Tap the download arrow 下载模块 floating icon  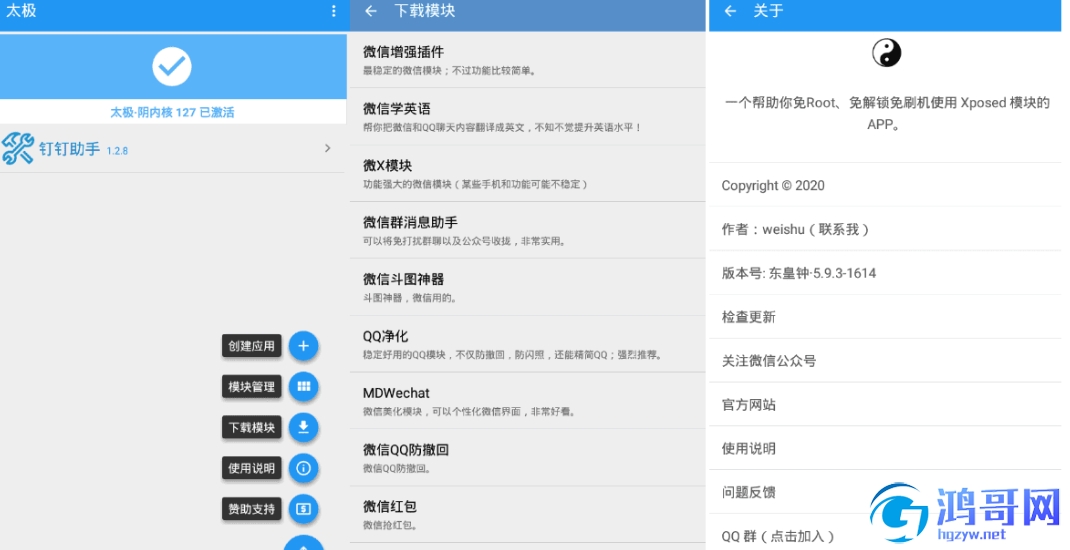[x=304, y=427]
